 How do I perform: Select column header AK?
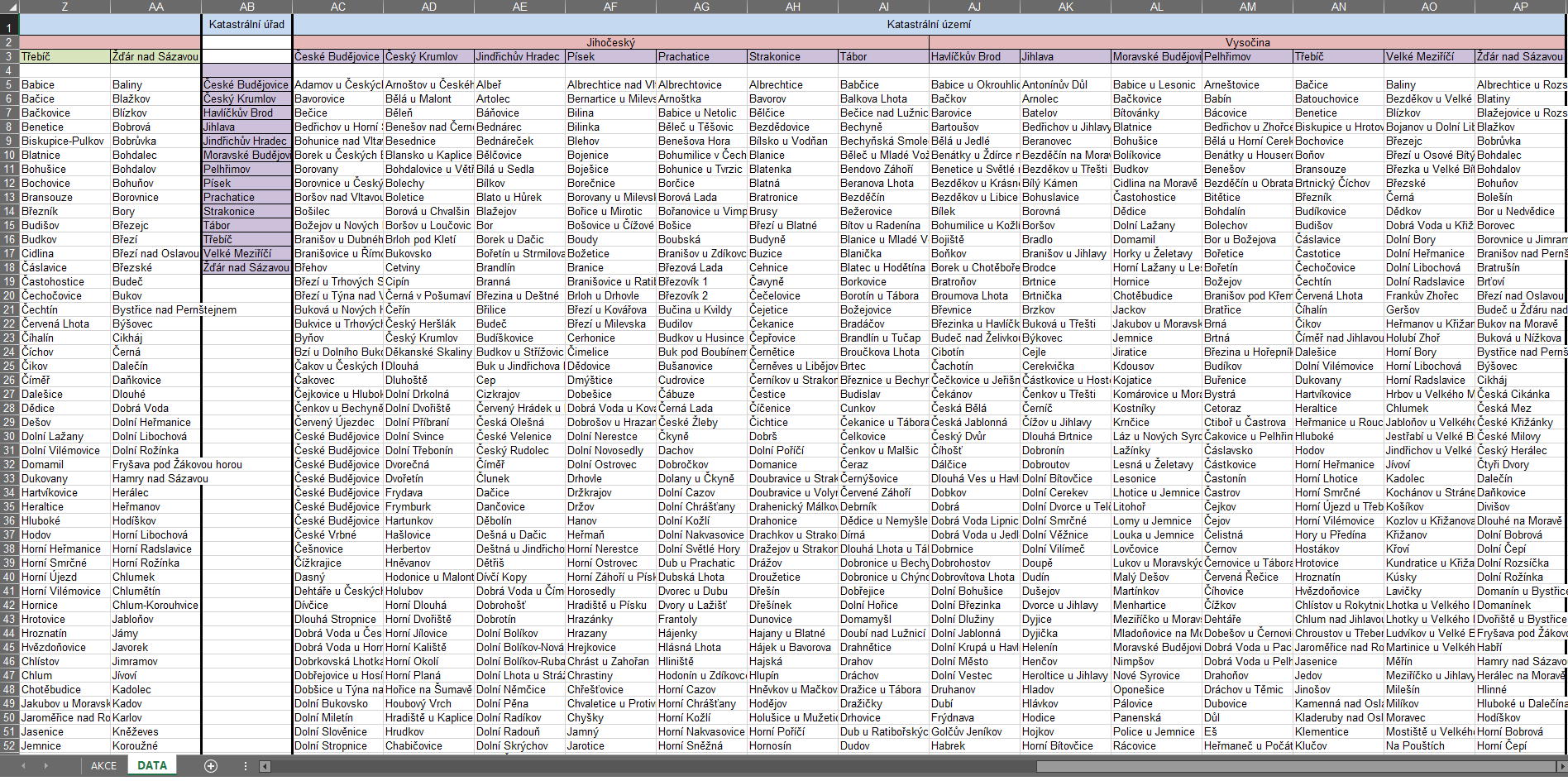[x=1065, y=7]
